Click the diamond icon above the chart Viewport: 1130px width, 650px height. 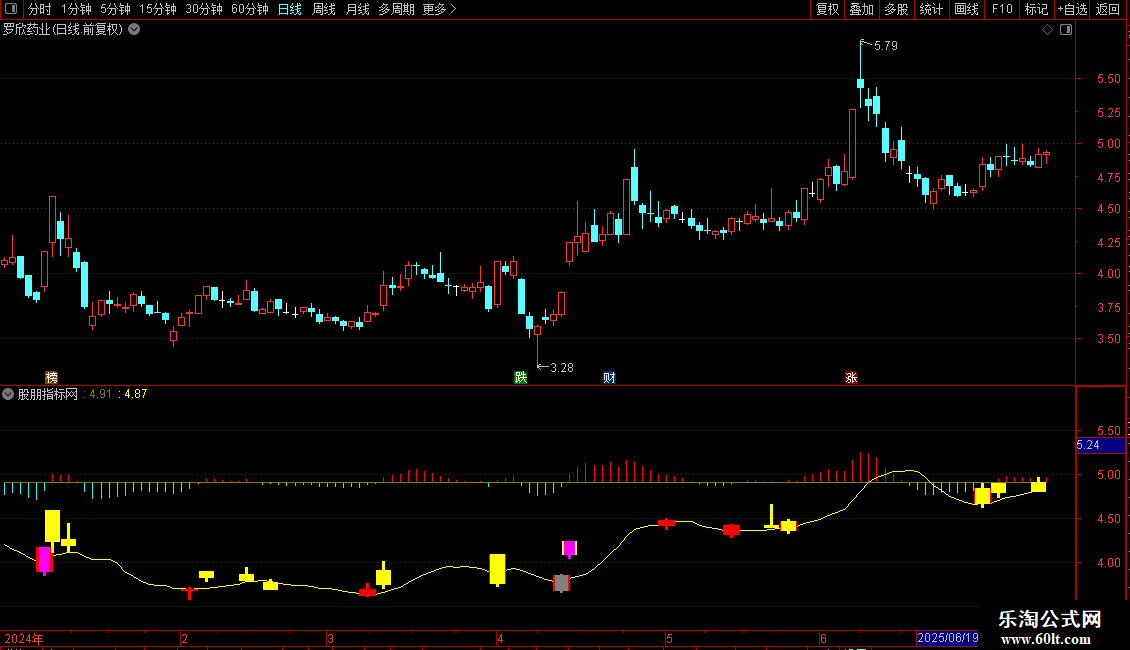coord(1047,30)
